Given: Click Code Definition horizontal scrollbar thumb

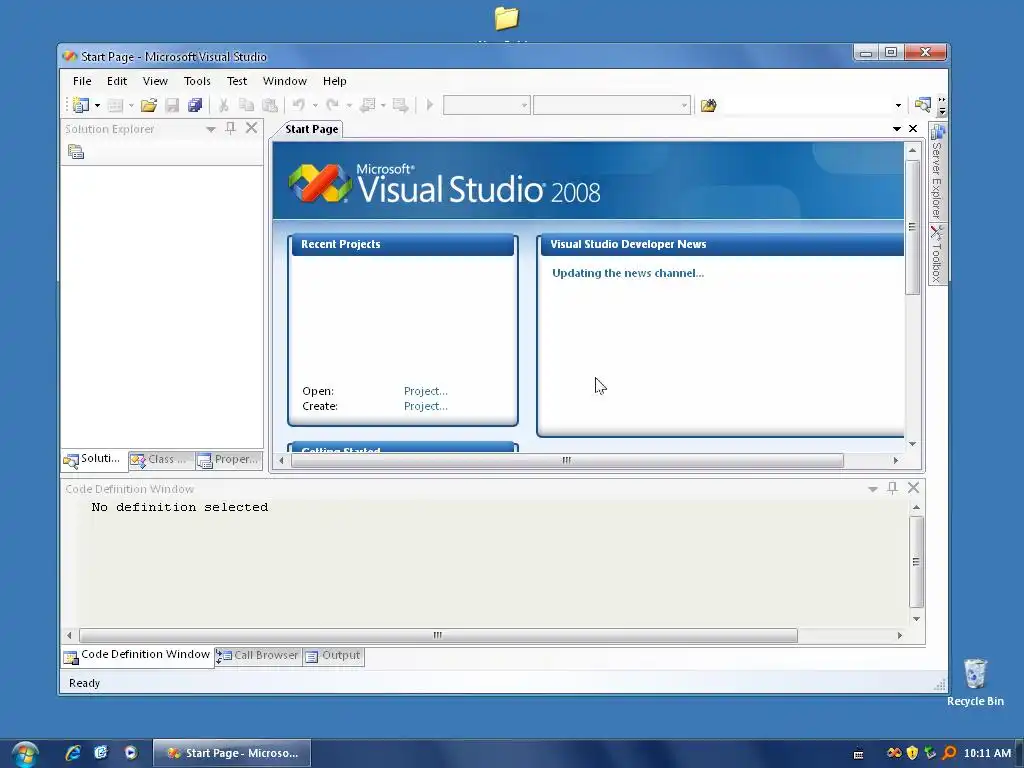Looking at the screenshot, I should (438, 635).
